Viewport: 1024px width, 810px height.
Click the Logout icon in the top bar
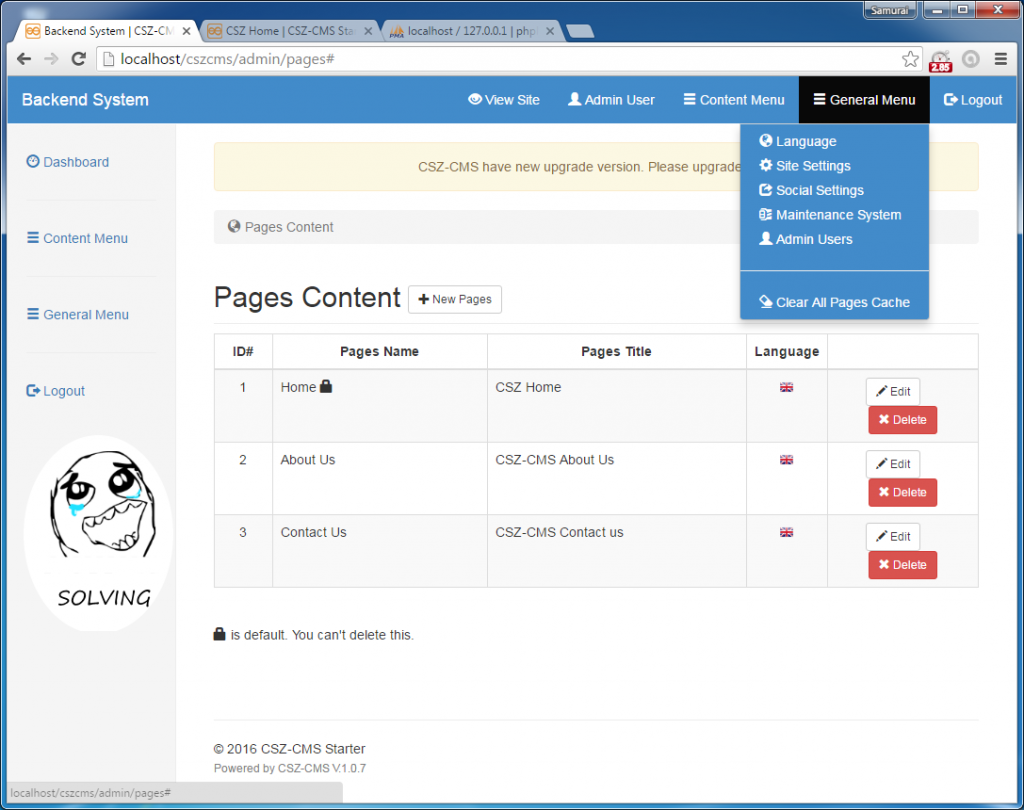tap(951, 99)
